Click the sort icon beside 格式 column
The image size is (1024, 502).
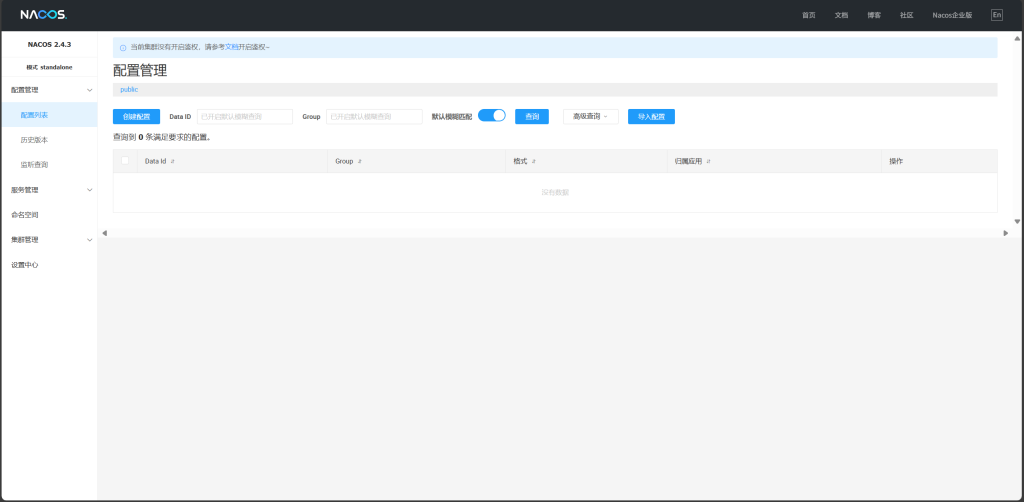[x=534, y=161]
